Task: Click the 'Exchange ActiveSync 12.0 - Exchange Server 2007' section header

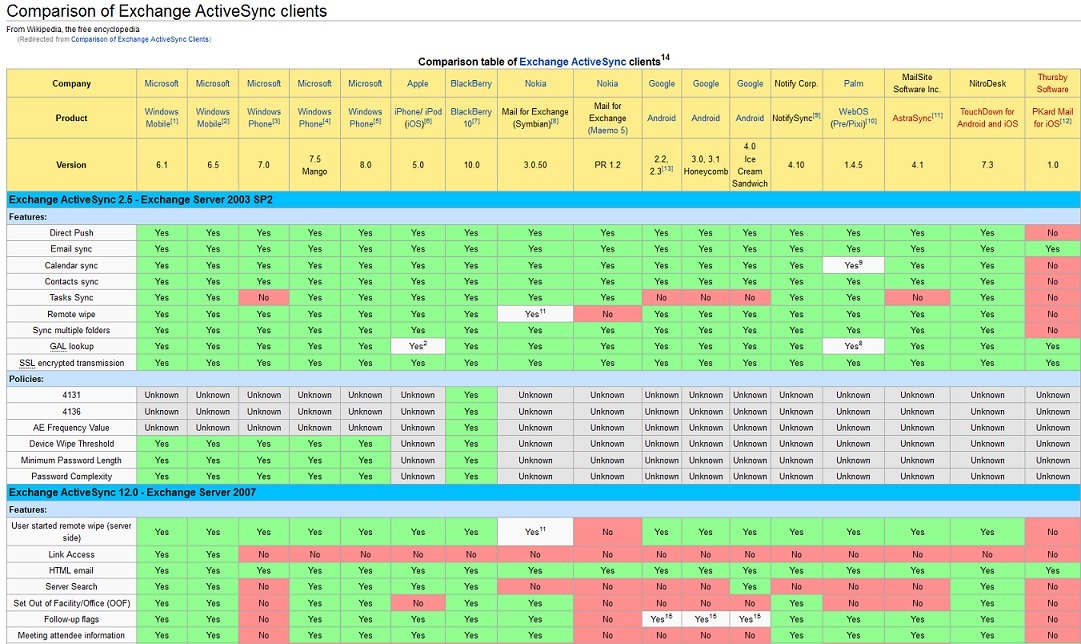Action: [543, 493]
